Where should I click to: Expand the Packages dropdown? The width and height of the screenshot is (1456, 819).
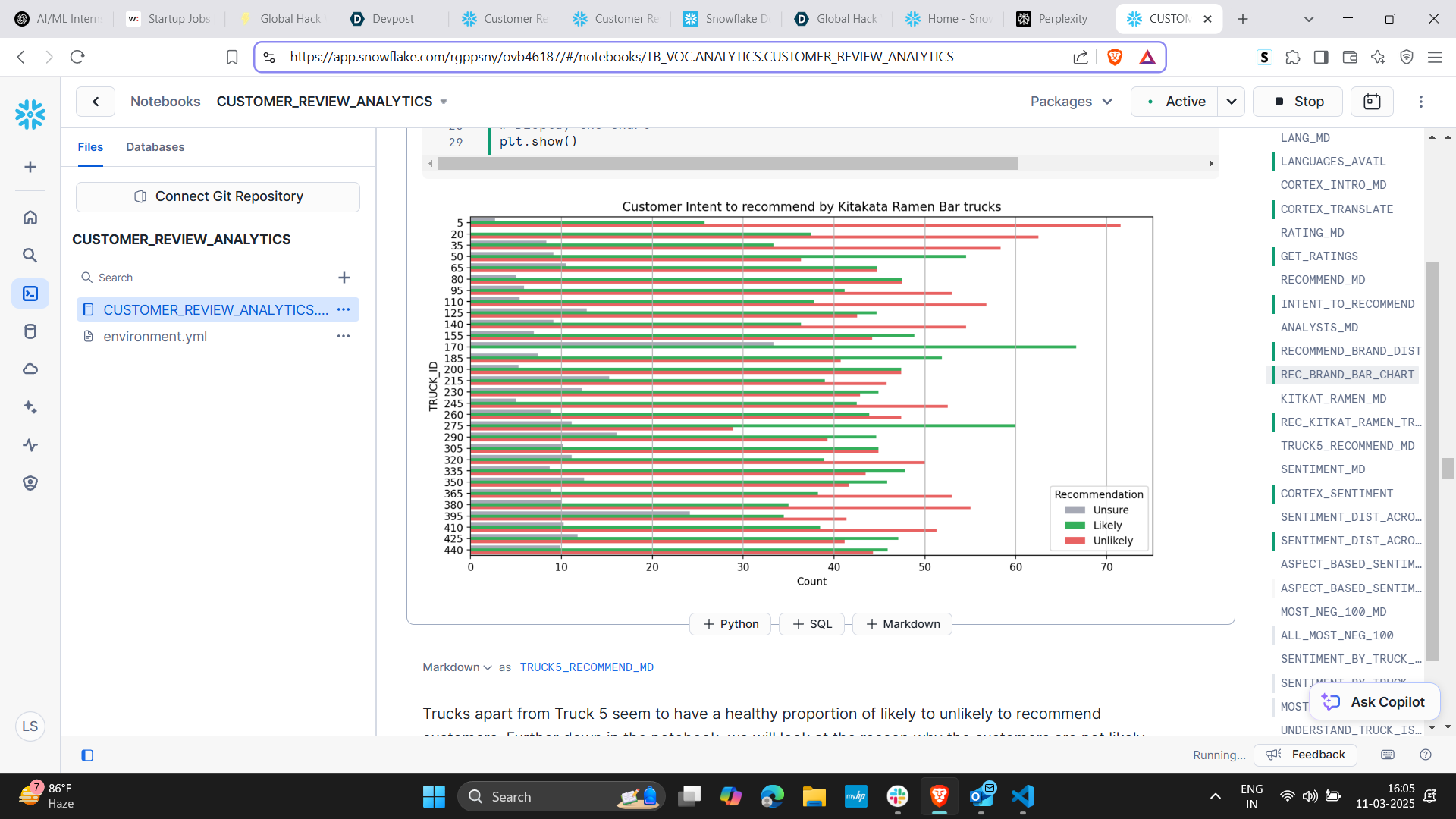pos(1071,102)
